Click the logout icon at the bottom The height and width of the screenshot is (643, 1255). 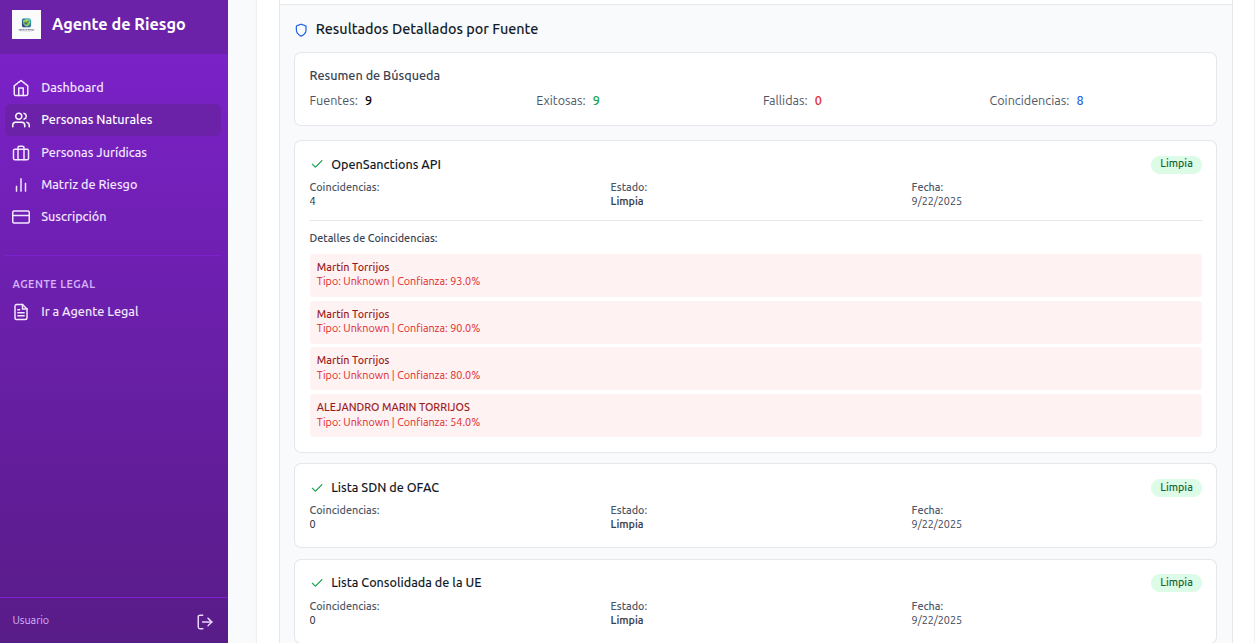[x=205, y=621]
